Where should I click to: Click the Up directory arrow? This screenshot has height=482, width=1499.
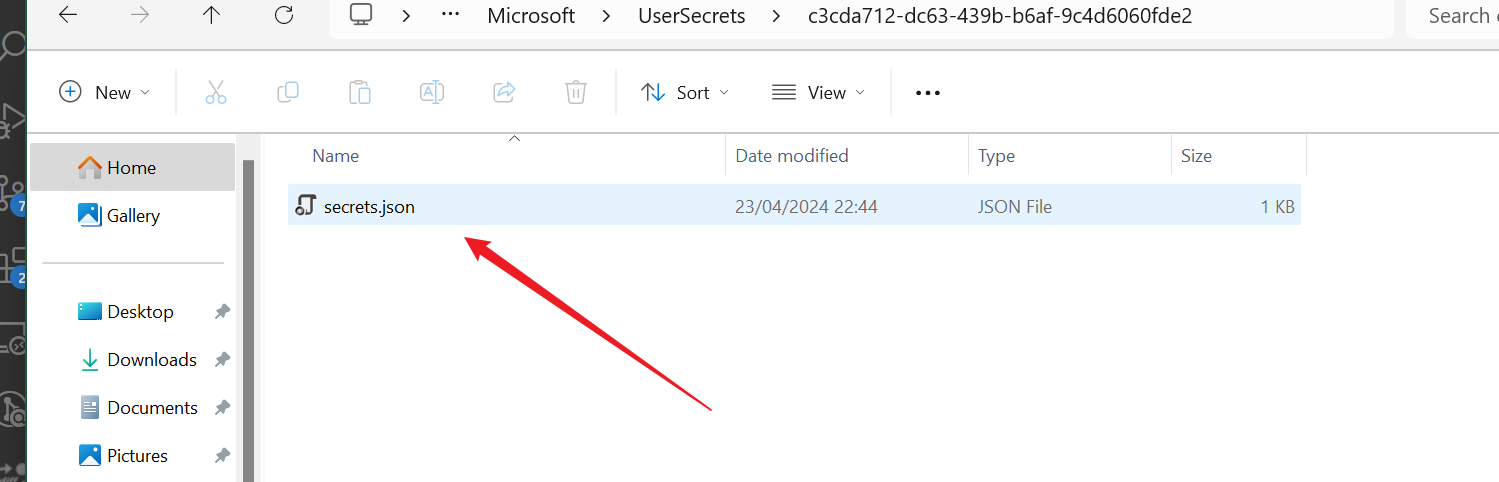coord(212,15)
